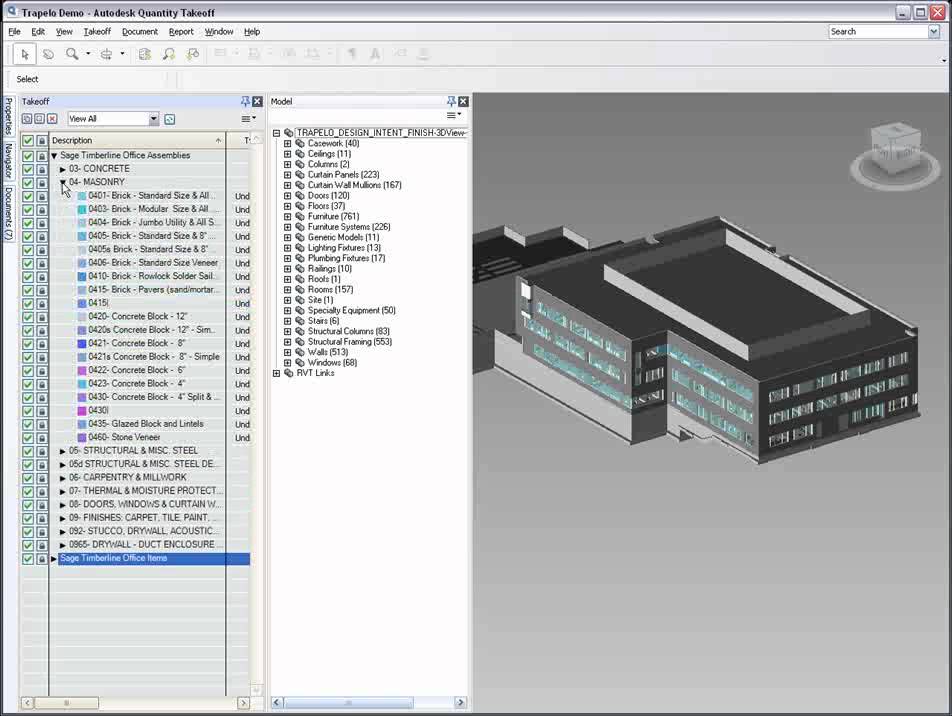Screen dimensions: 952x716
Task: Toggle checkbox for Sage Timberline Office Items
Action: pyautogui.click(x=28, y=559)
